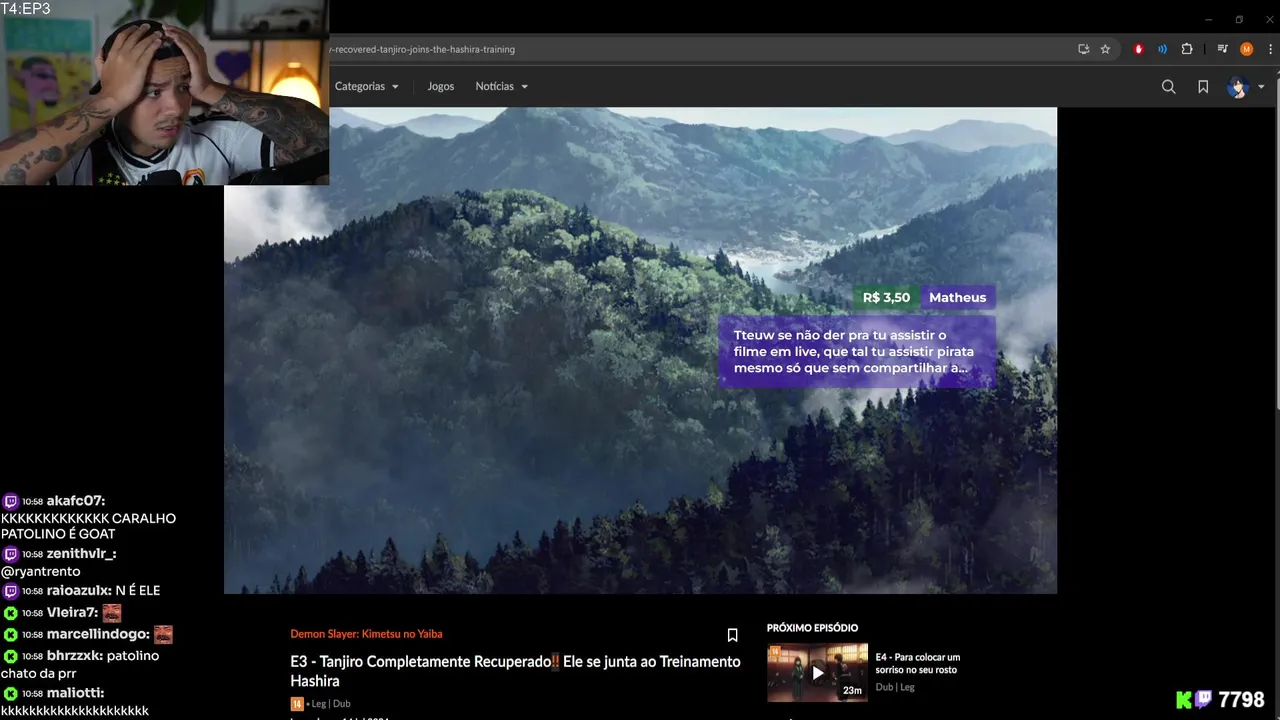
Task: Click the Kick logo near viewer count
Action: pos(1184,700)
